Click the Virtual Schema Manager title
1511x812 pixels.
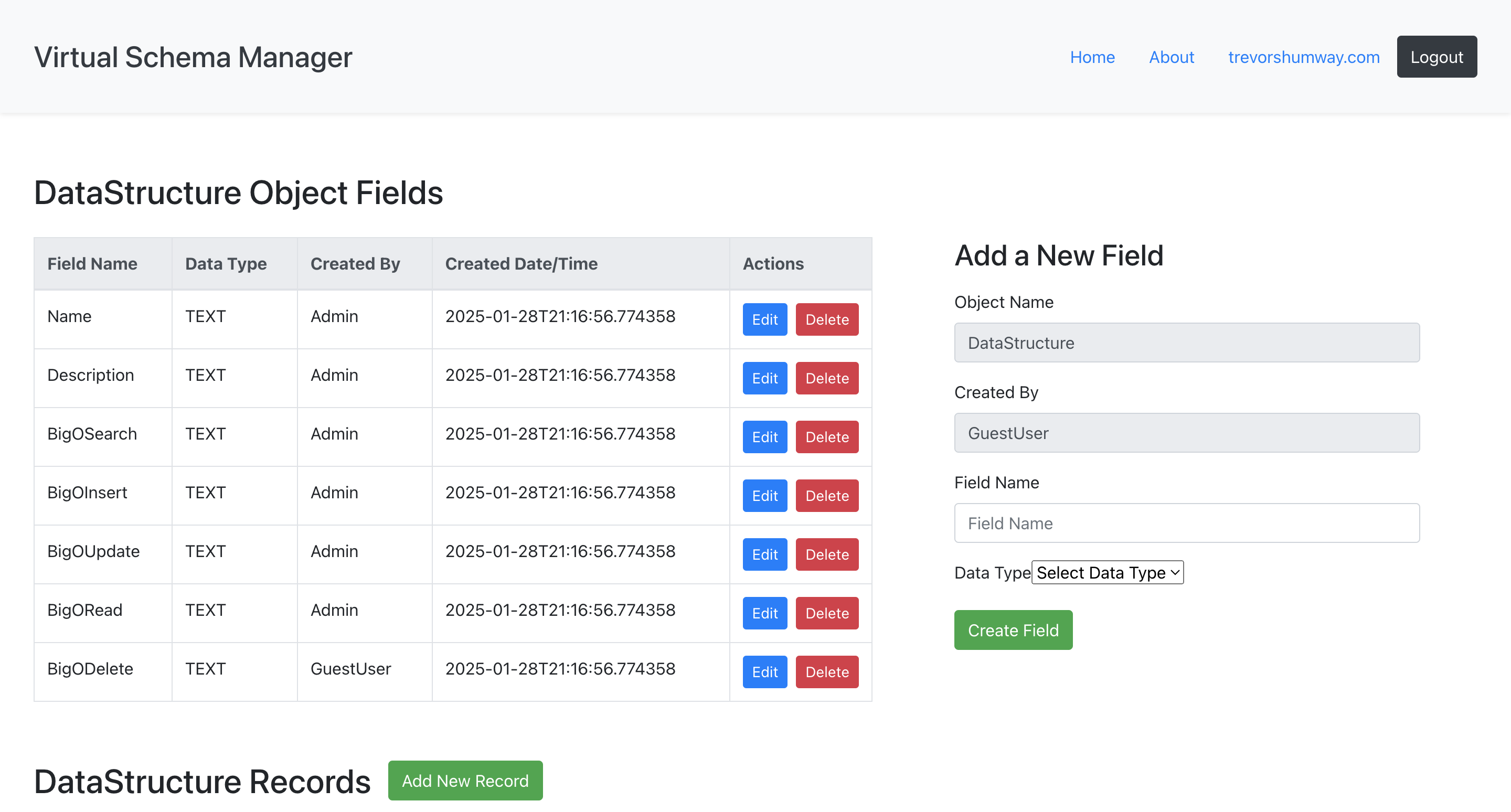pyautogui.click(x=193, y=57)
